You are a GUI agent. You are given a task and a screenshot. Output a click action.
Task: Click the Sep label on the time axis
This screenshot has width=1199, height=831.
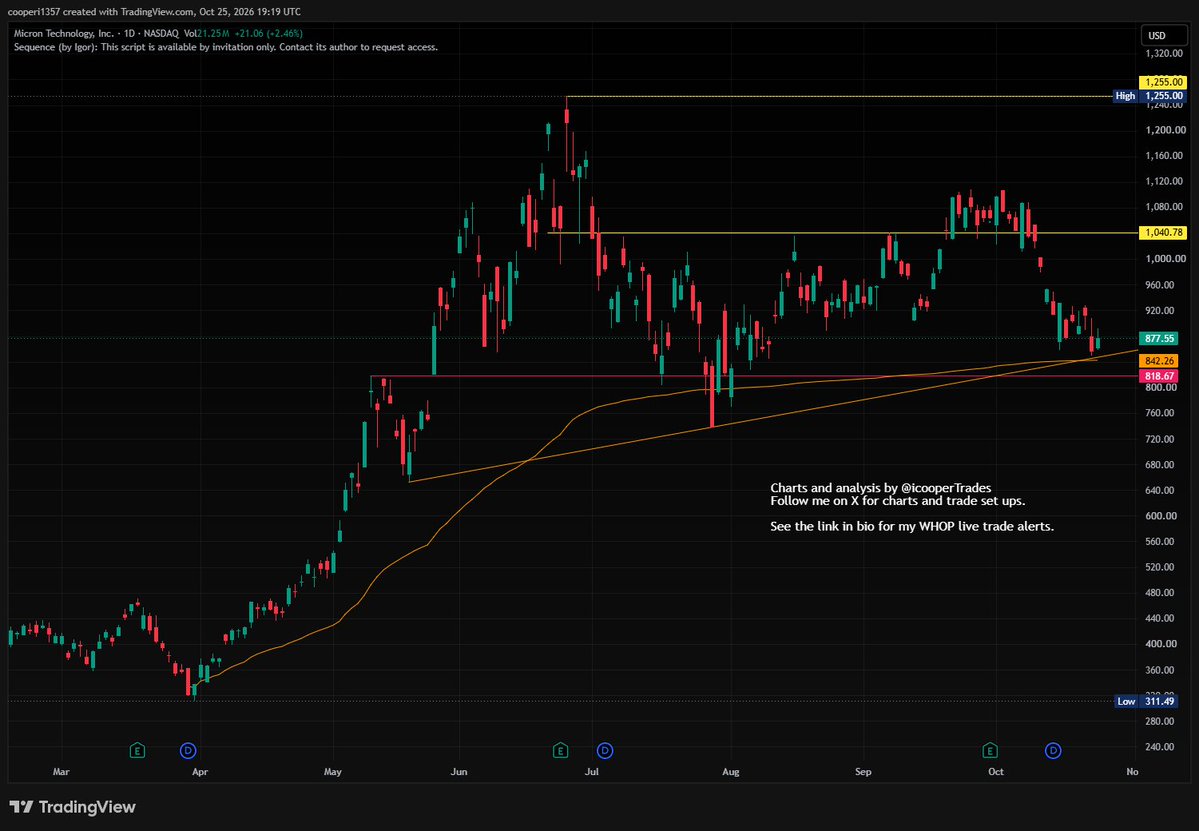pos(863,772)
